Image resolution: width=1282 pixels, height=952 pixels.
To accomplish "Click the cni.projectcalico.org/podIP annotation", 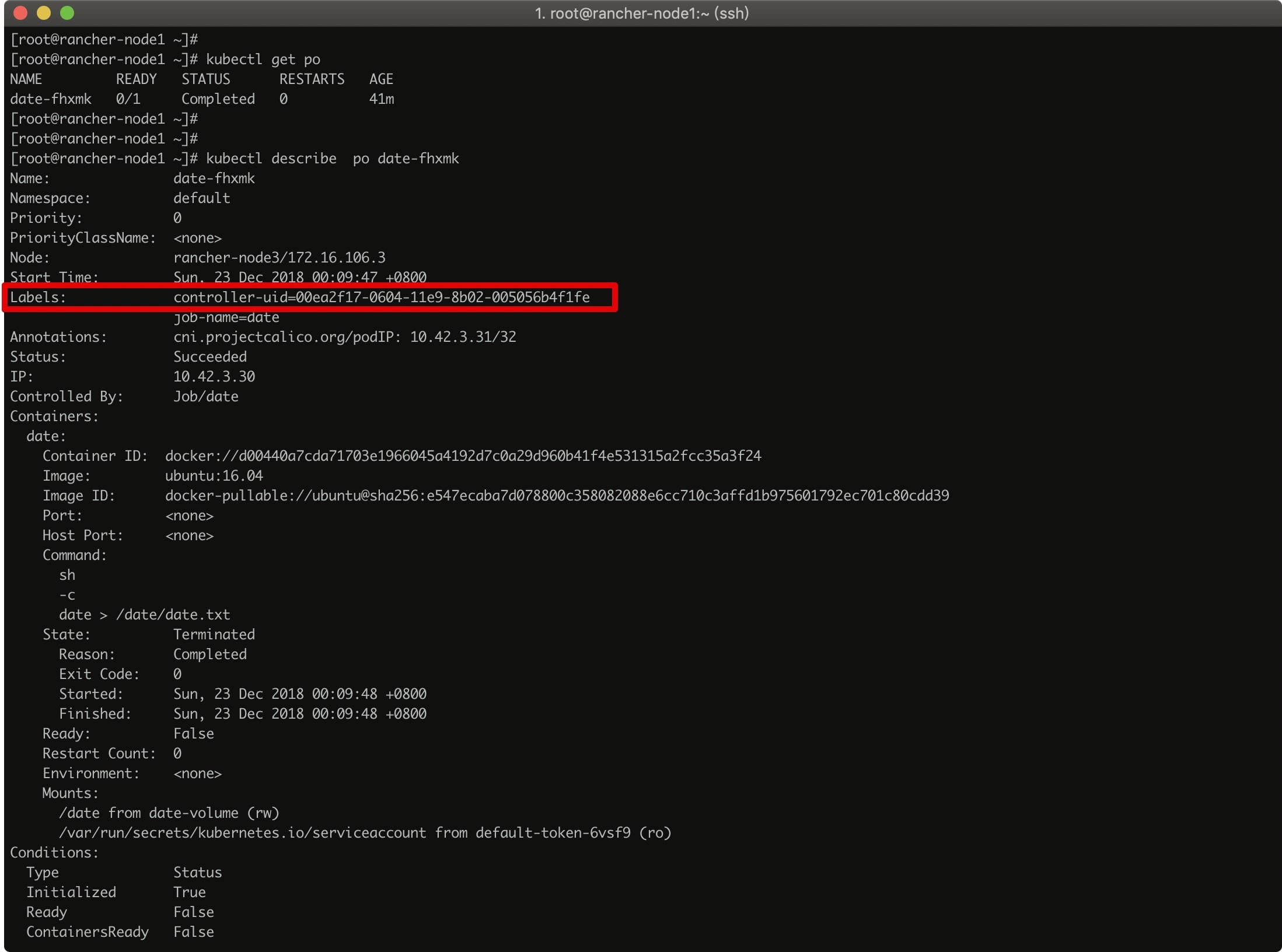I will click(344, 337).
